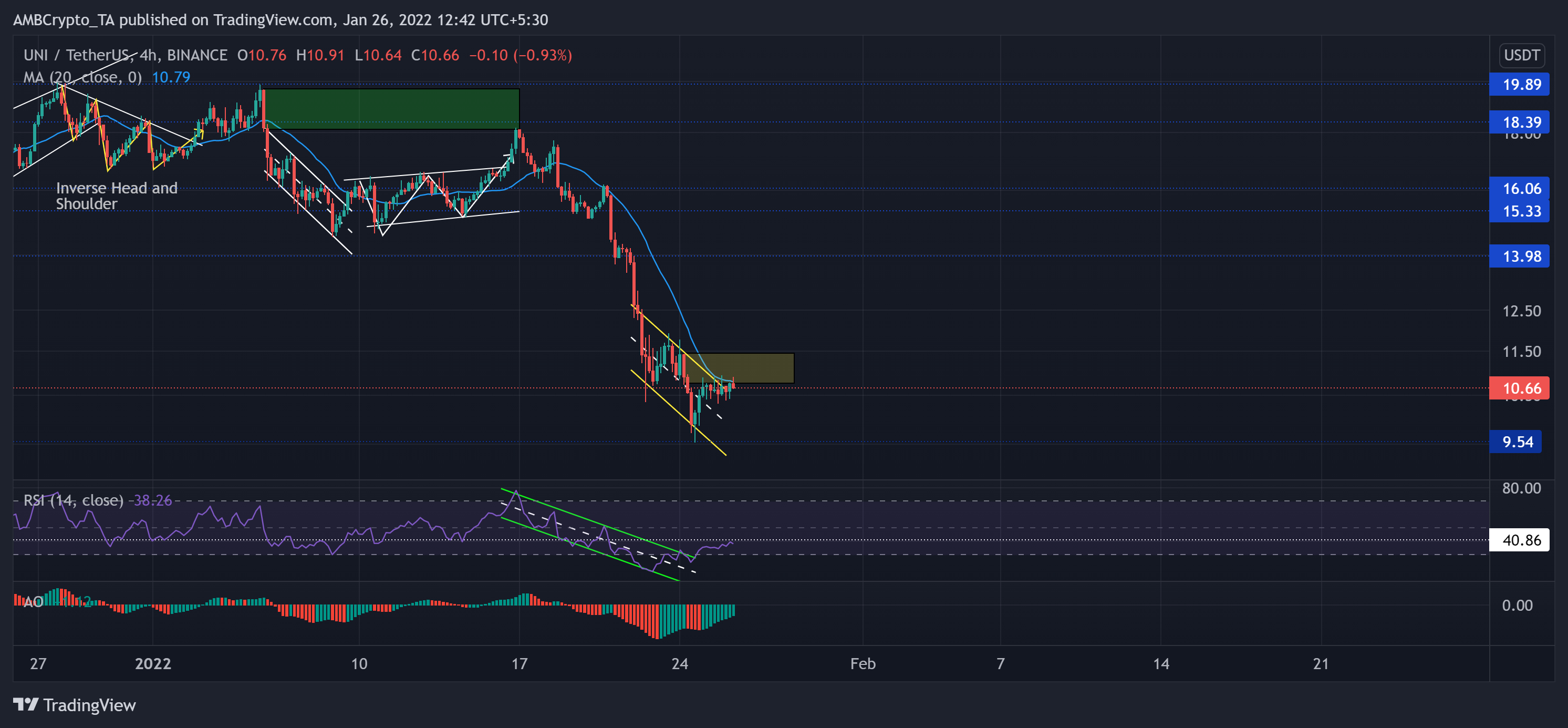Click the close price C10.66 value
Image resolution: width=1568 pixels, height=728 pixels.
(x=435, y=55)
